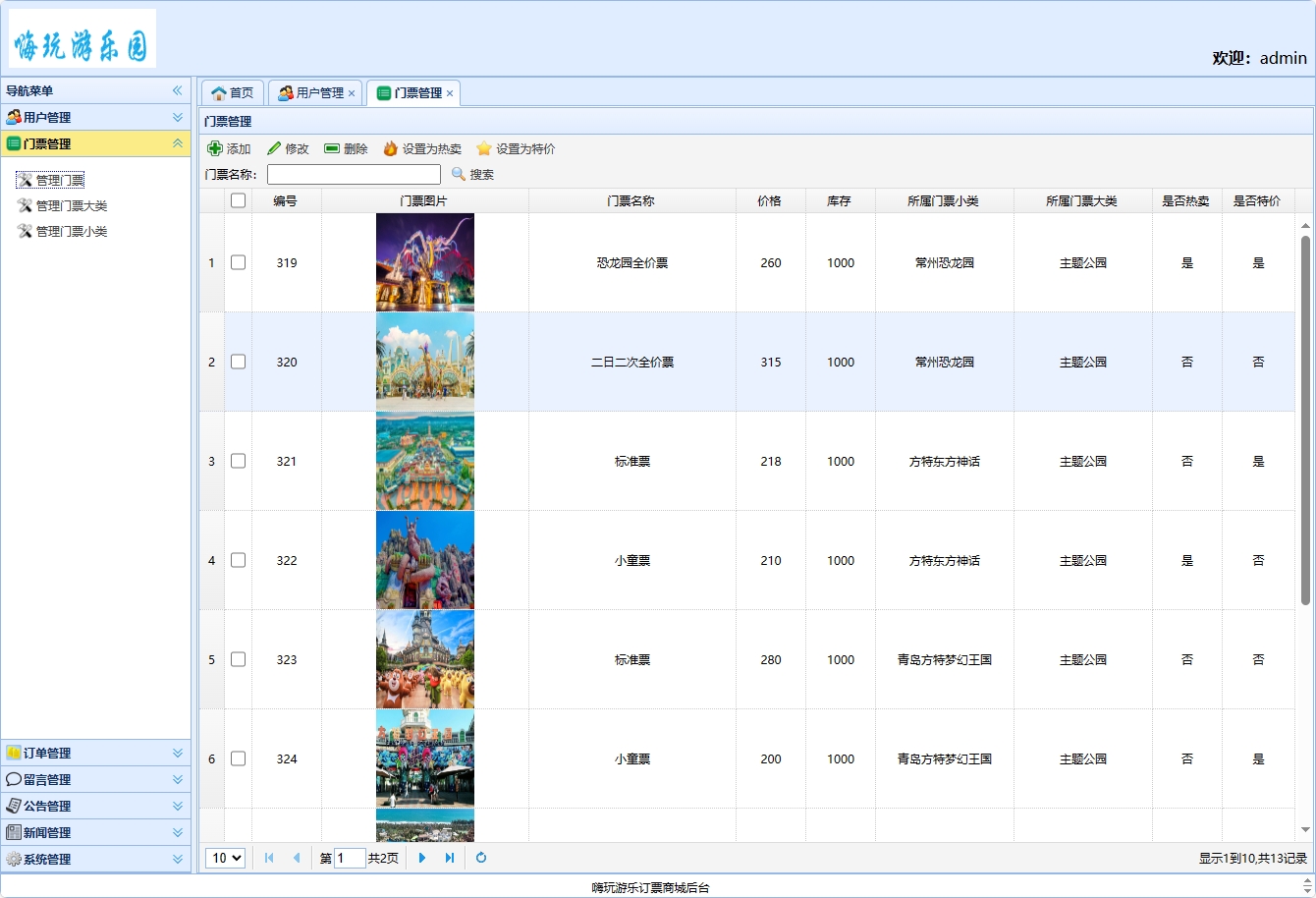Click the 搜索 magnifier search icon
Screen dimensions: 1316x898
[x=458, y=175]
